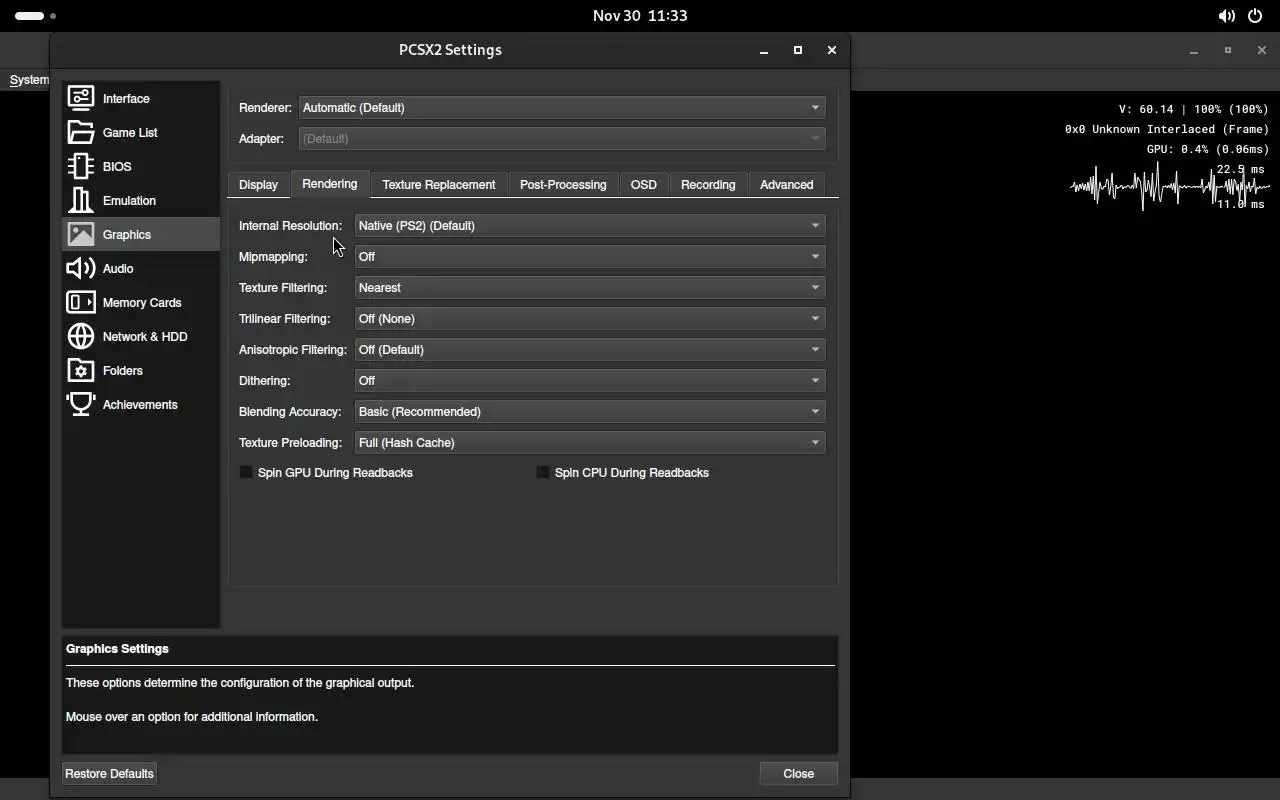Open Emulation settings icon in sidebar
The width and height of the screenshot is (1280, 800).
tap(81, 200)
